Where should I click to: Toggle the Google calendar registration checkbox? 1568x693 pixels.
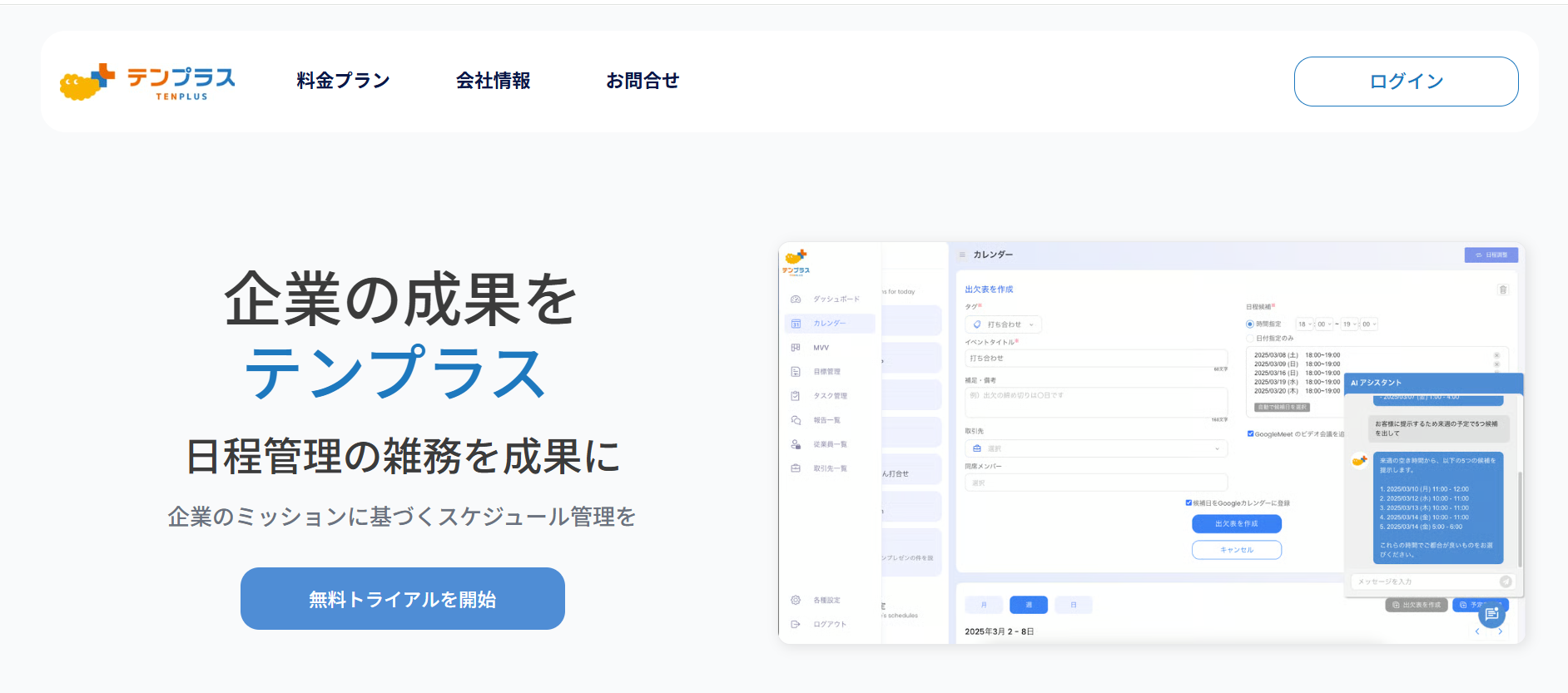coord(1188,502)
